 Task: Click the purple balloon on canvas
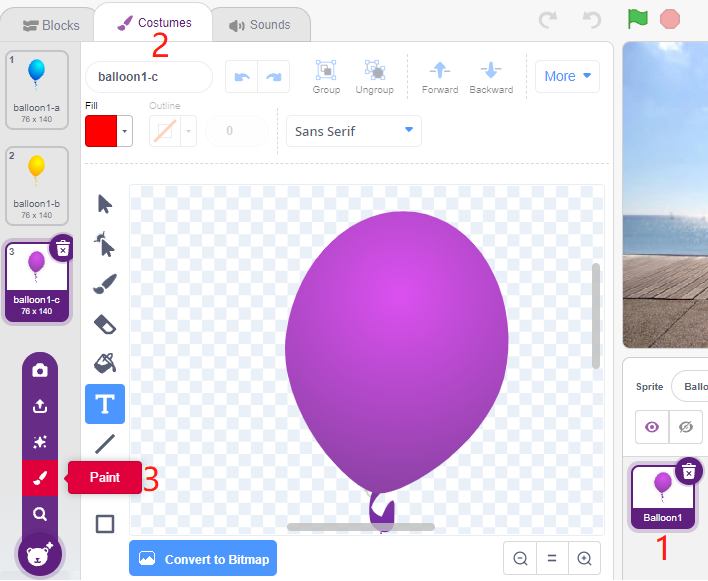[397, 352]
